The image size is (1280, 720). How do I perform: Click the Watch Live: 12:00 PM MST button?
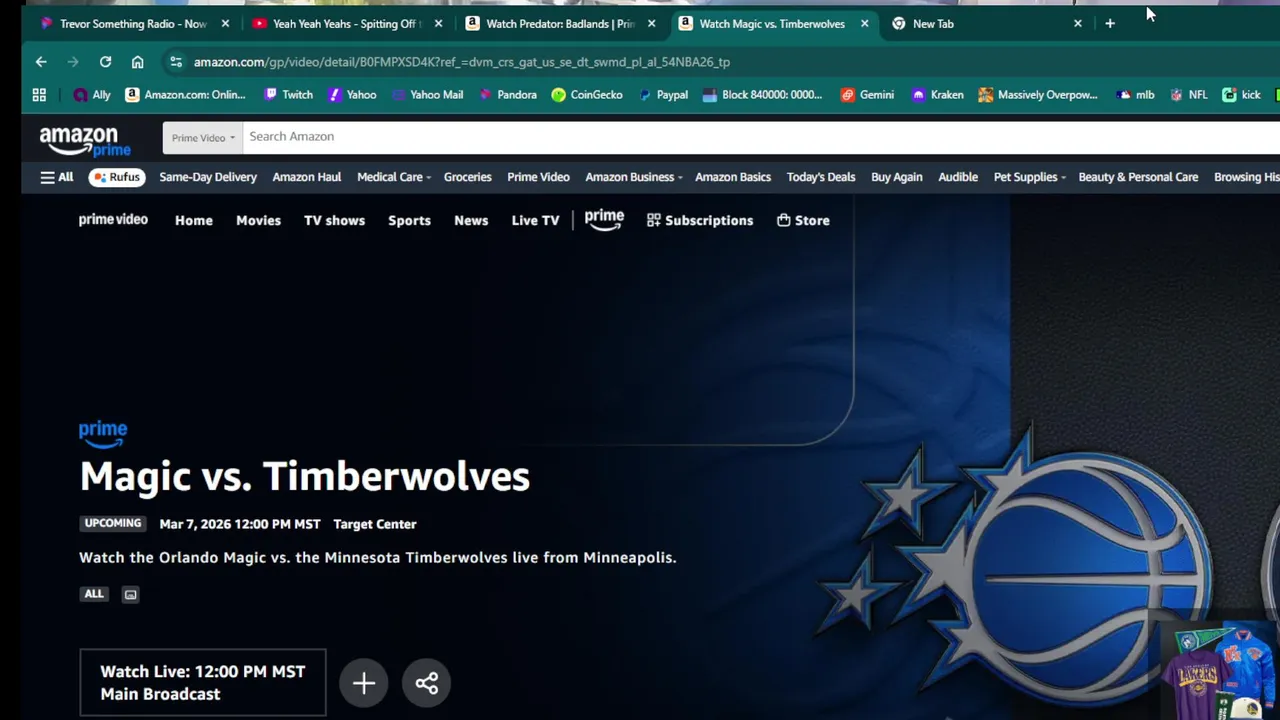point(203,683)
